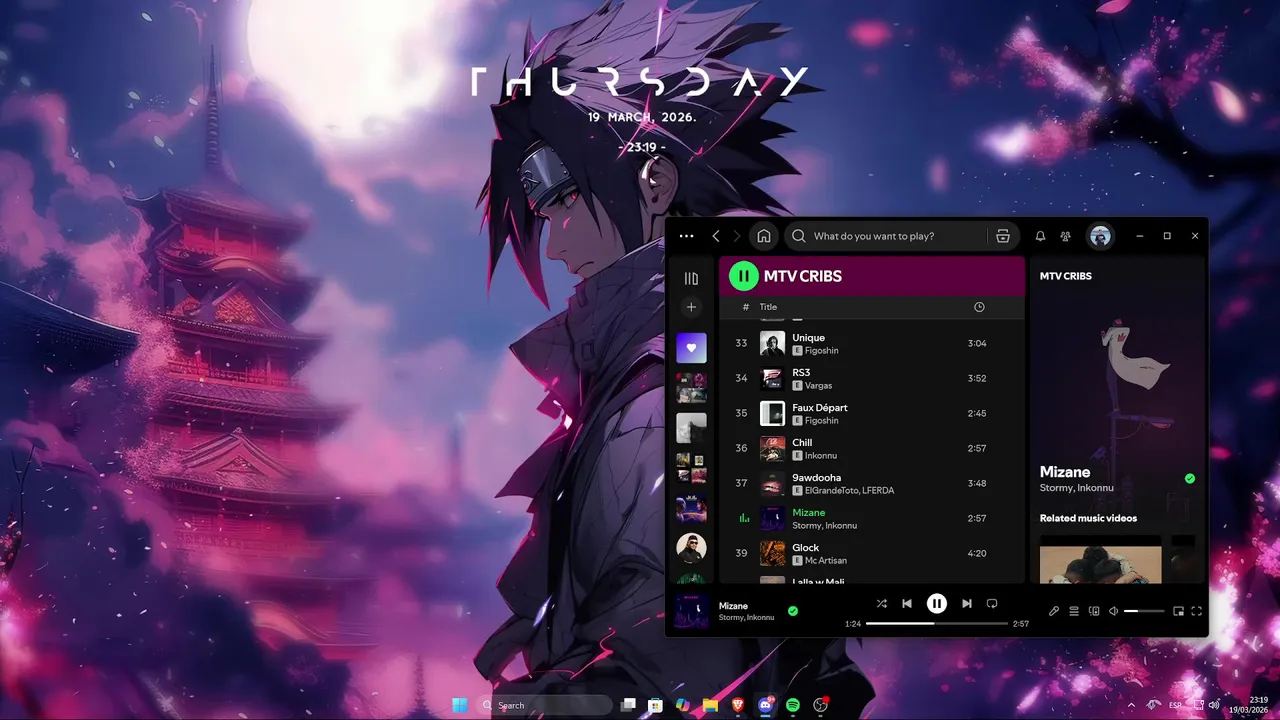Open artist LFERDA link
The height and width of the screenshot is (720, 1280).
pyautogui.click(x=877, y=490)
